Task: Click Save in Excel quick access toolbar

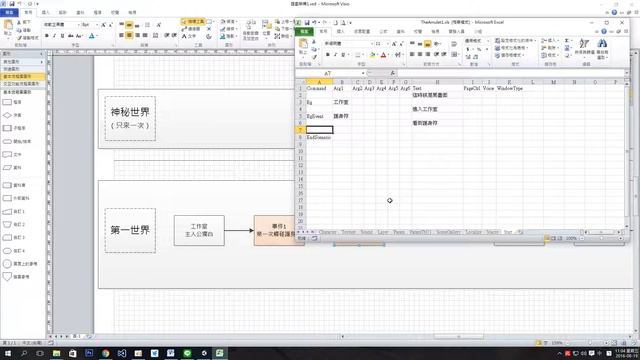Action: [x=307, y=22]
